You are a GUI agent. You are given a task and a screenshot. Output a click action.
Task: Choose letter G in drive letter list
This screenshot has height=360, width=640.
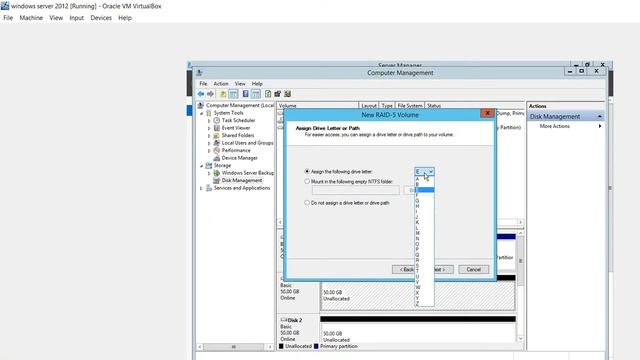click(424, 200)
